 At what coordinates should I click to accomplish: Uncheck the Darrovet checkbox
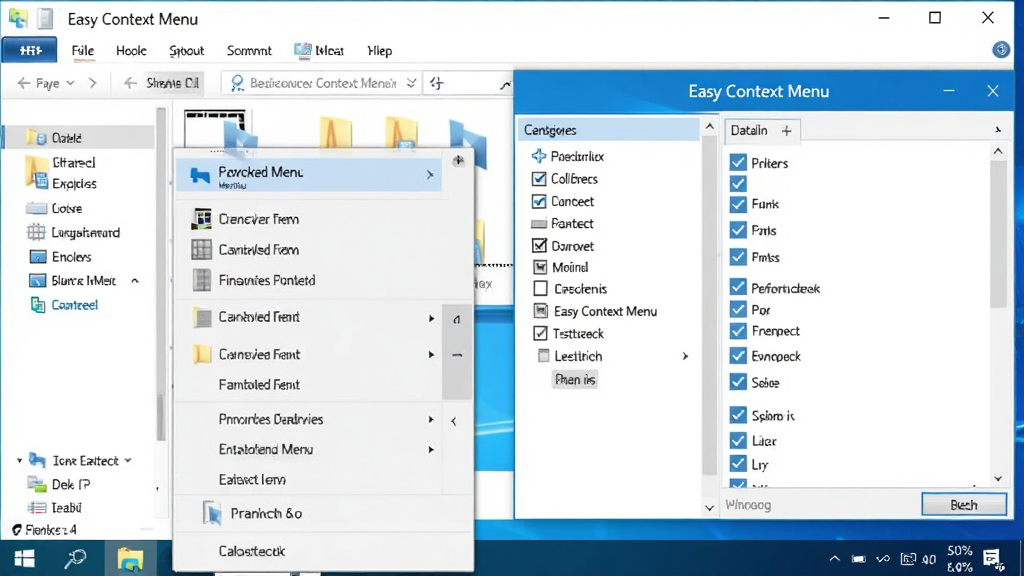click(x=539, y=246)
